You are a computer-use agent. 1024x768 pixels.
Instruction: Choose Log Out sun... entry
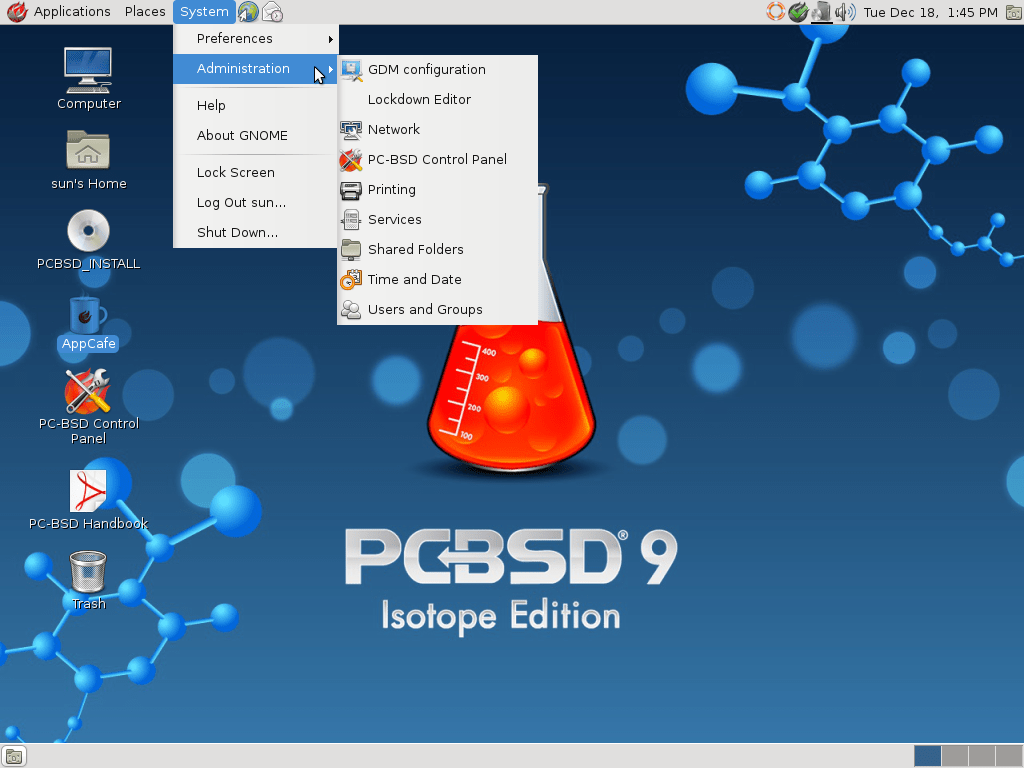tap(255, 202)
